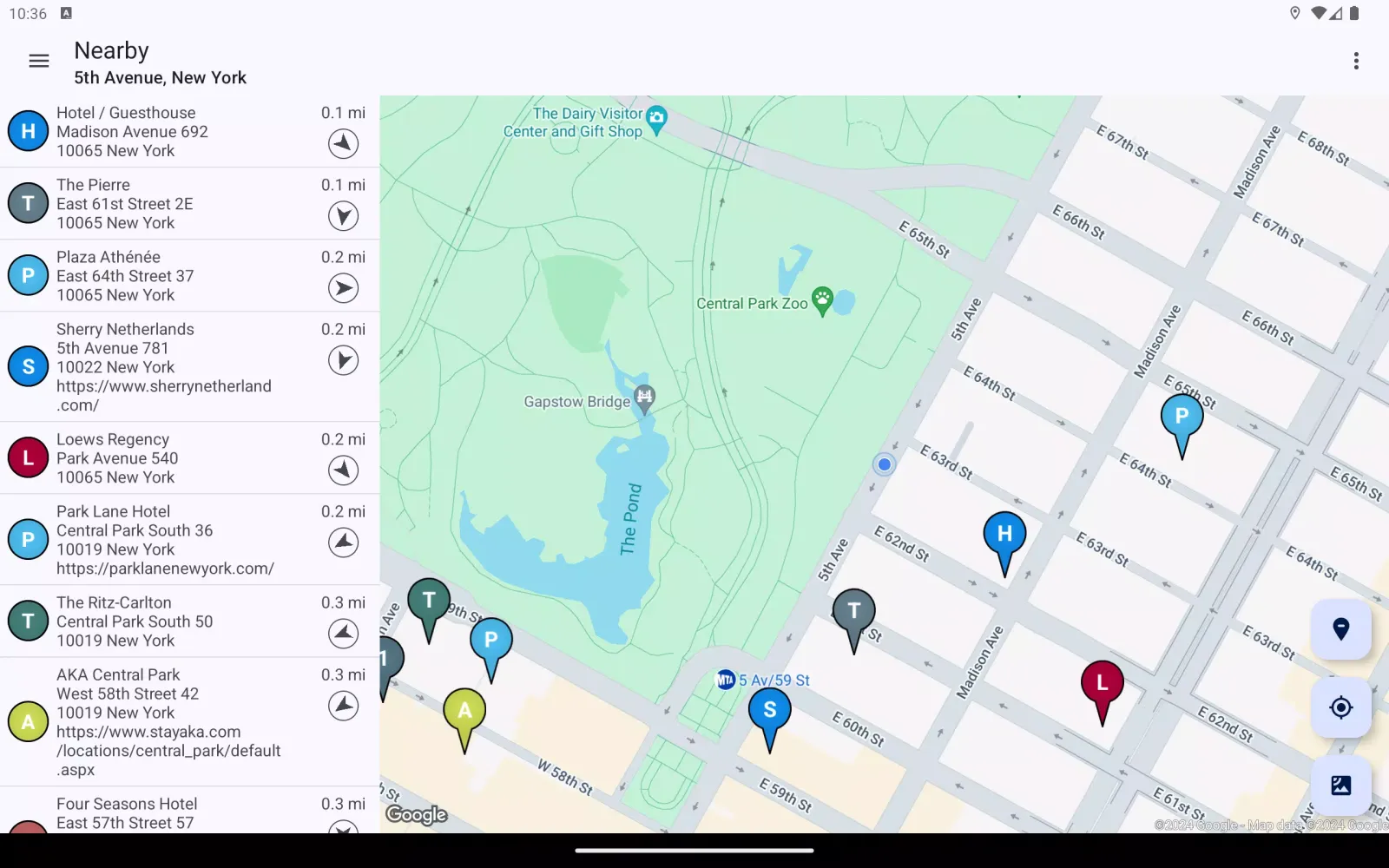Tap 'East 61st Street 2E' address
This screenshot has width=1389, height=868.
[x=125, y=204]
